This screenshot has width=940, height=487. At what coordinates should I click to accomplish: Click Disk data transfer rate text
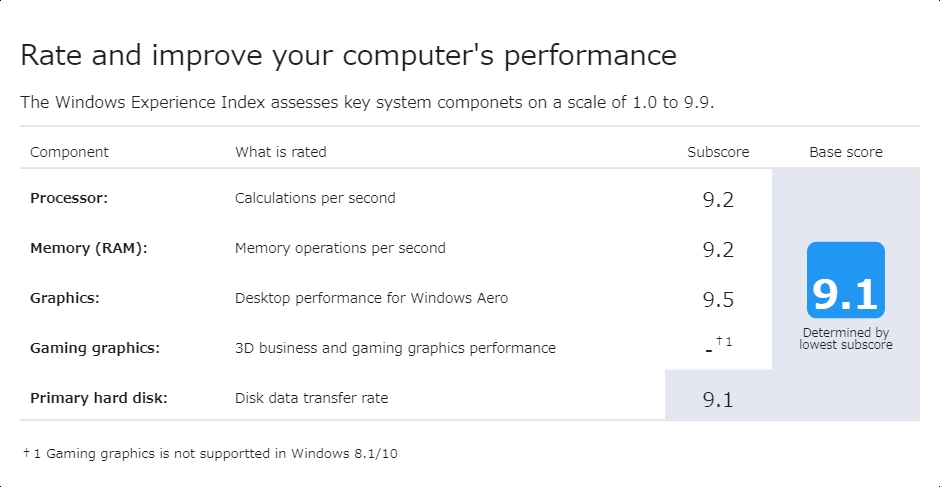point(311,398)
